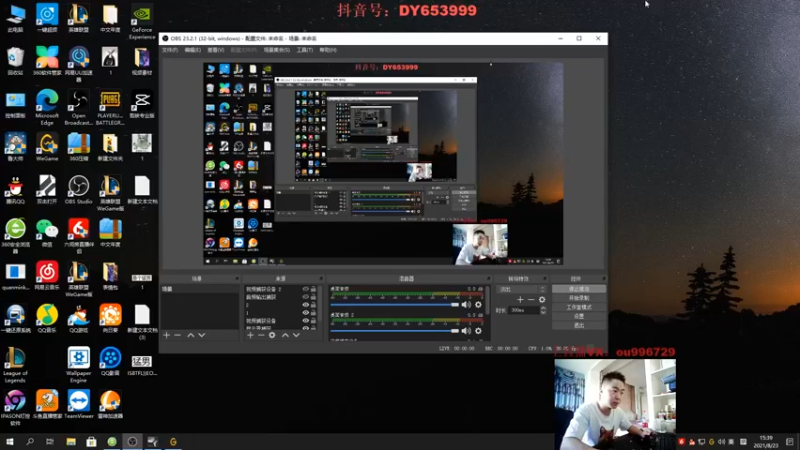Open the second mixer channel settings gear
800x450 pixels.
point(478,331)
